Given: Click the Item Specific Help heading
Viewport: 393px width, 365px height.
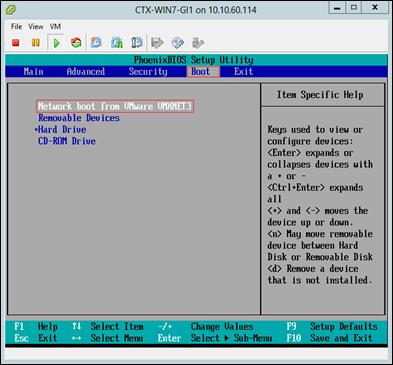Looking at the screenshot, I should click(320, 95).
